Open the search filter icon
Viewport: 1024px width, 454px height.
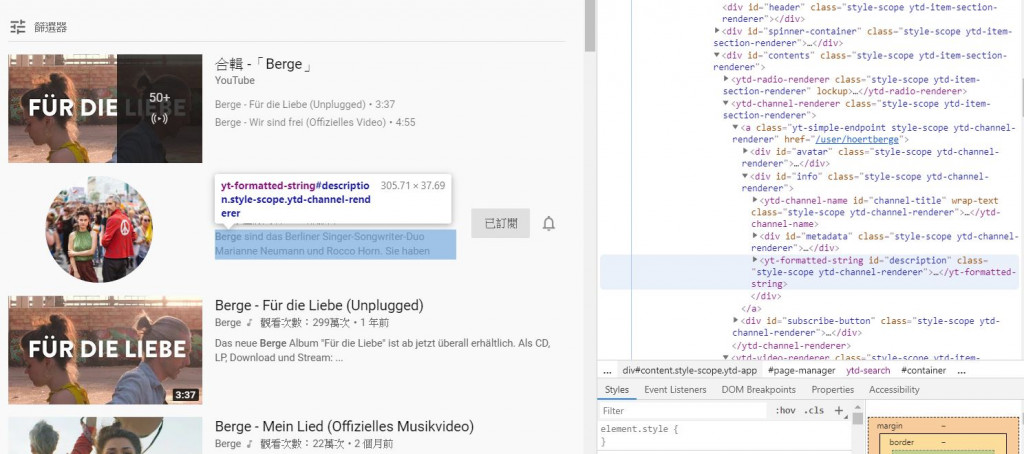click(18, 27)
